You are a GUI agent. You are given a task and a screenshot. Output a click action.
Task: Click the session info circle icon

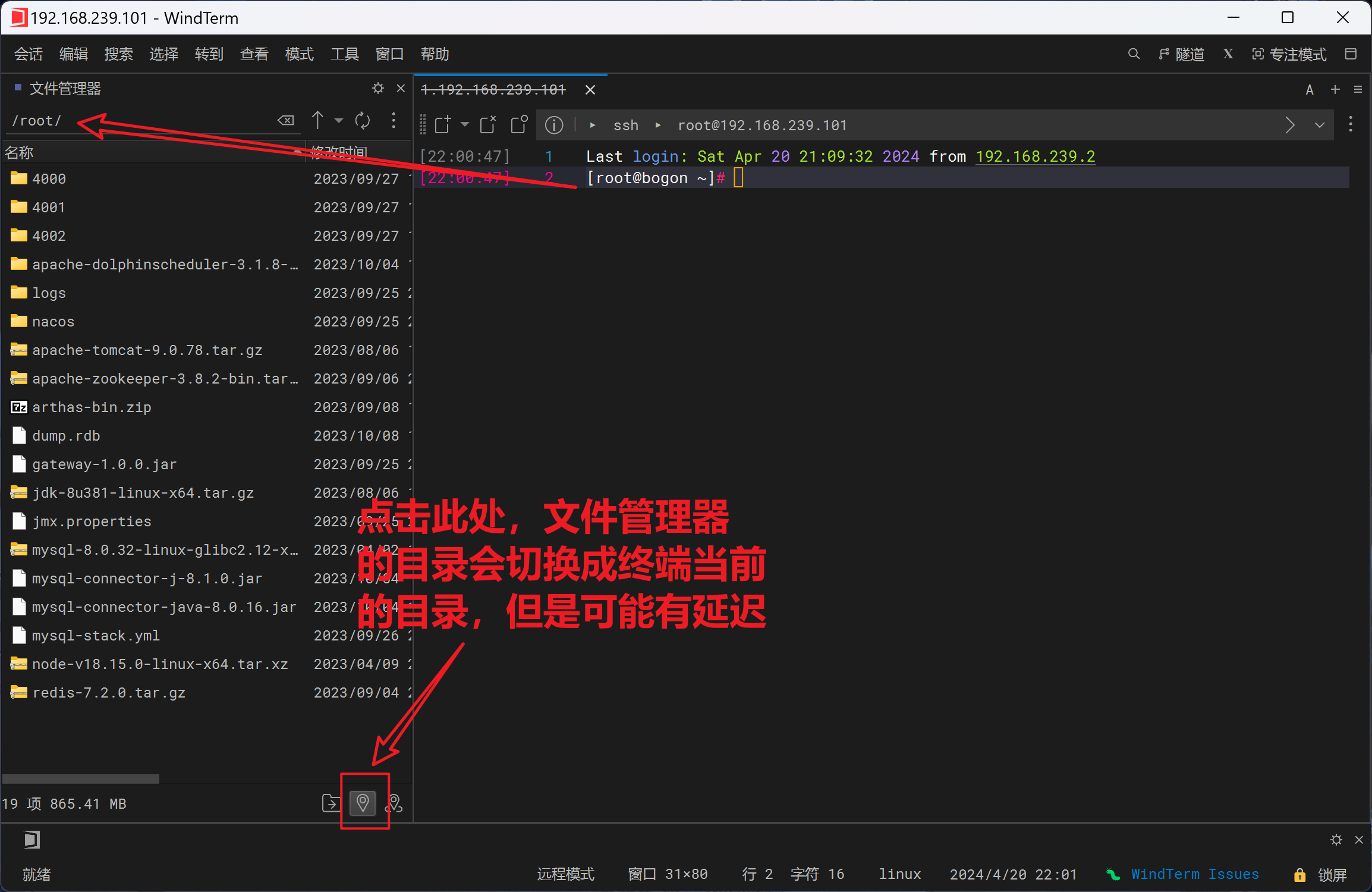[554, 125]
